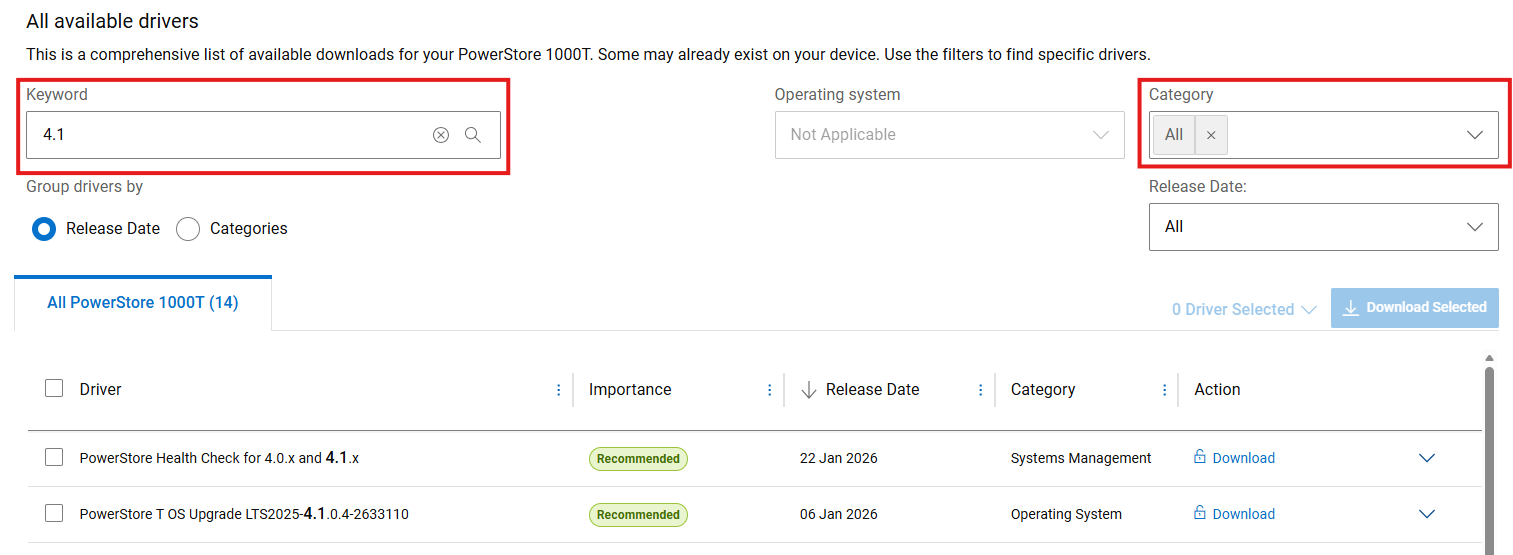Screen dimensions: 1513x555
Task: Open the Importance column options menu
Action: [x=769, y=390]
